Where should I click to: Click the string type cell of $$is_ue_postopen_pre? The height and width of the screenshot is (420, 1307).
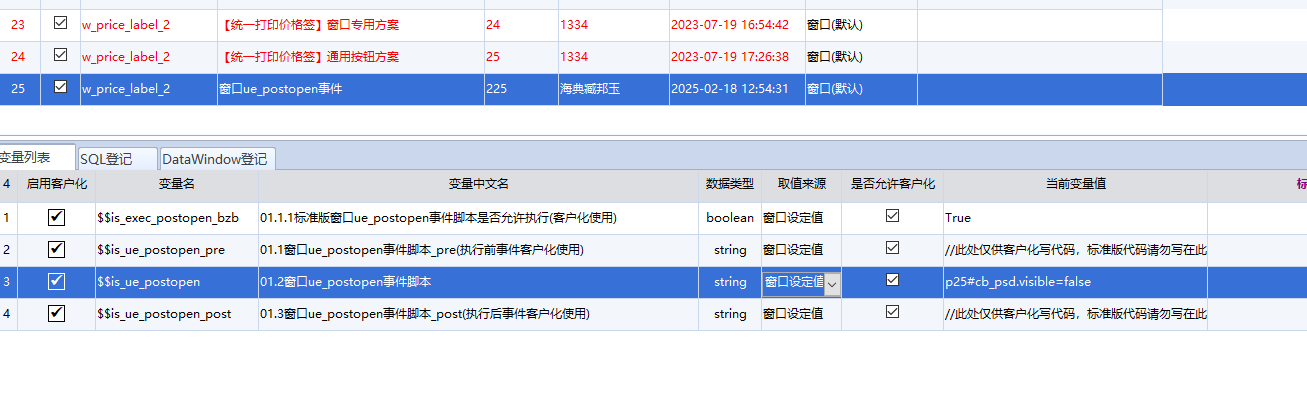(x=730, y=250)
